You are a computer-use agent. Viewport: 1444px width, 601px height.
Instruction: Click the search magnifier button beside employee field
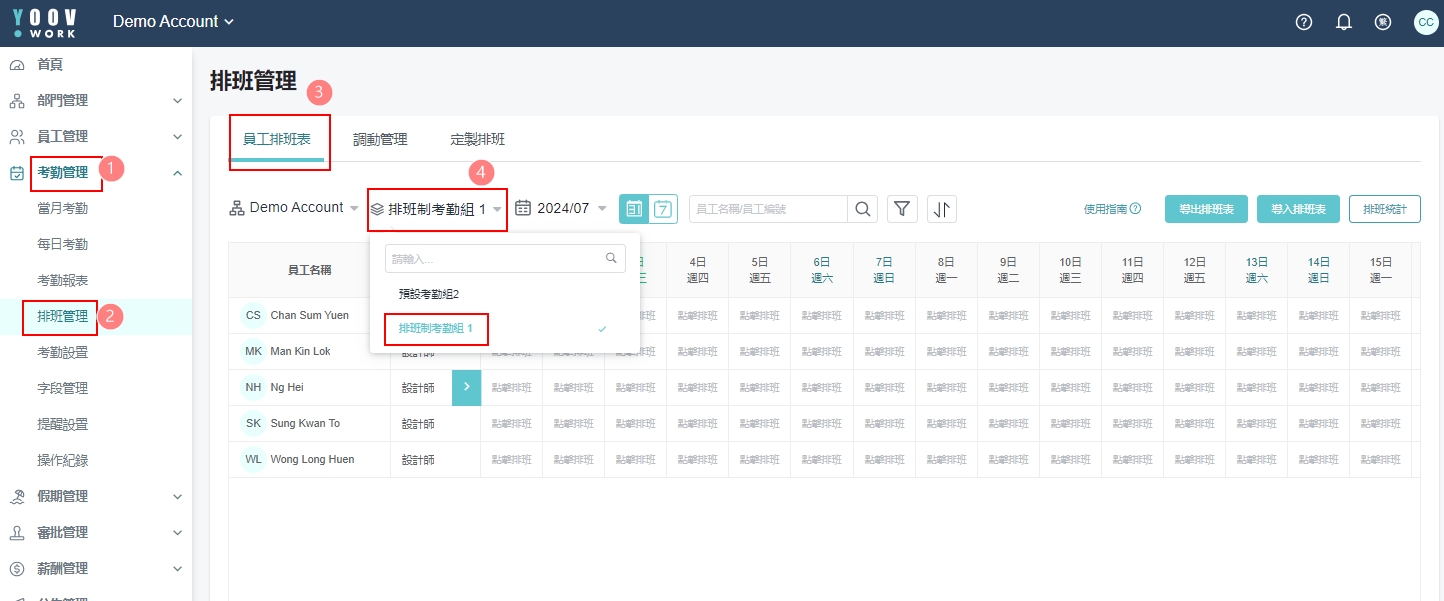862,208
